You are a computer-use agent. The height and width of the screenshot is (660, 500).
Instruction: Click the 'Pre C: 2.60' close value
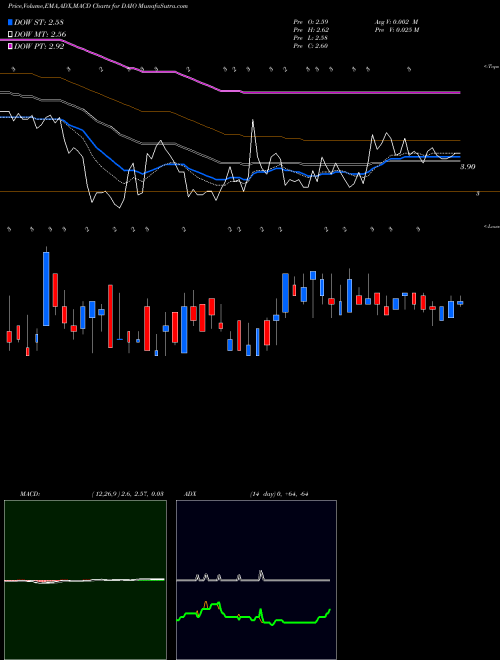[x=311, y=46]
